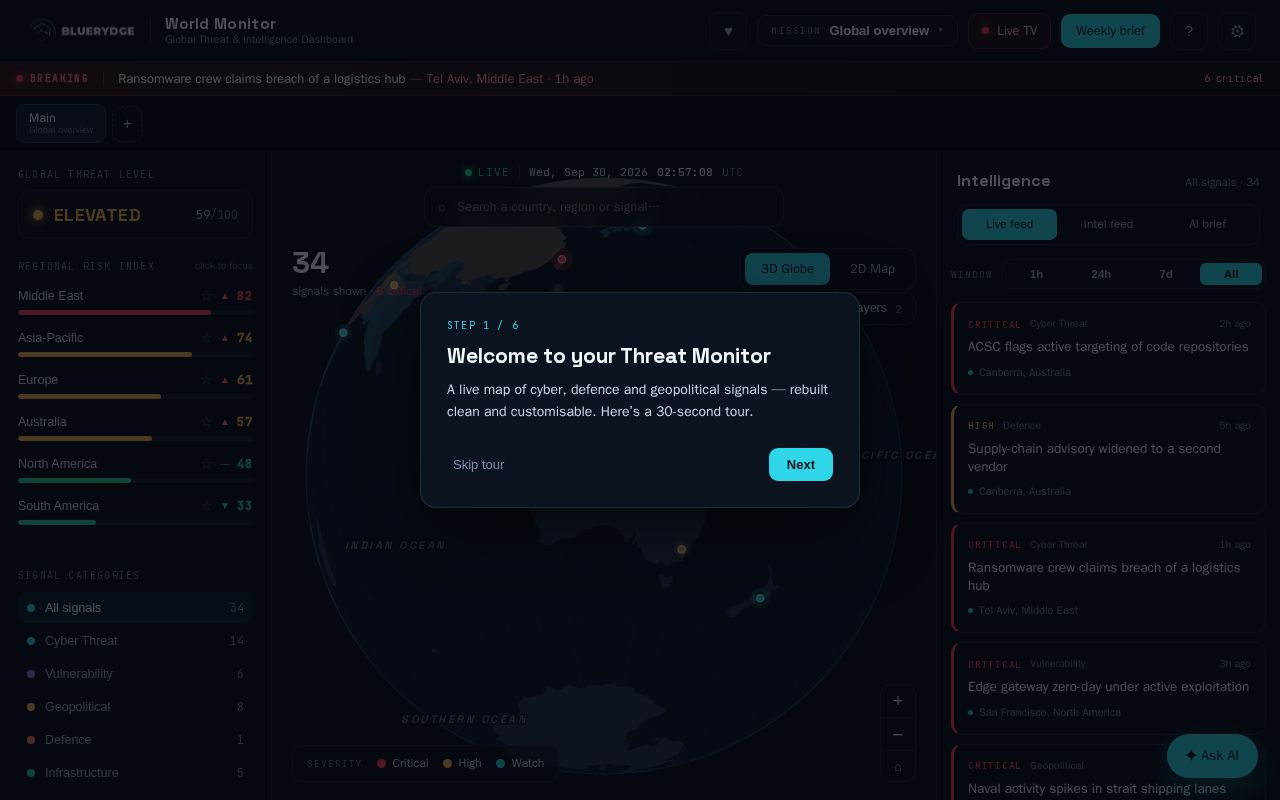
Task: Switch to 3D Globe view
Action: (787, 269)
